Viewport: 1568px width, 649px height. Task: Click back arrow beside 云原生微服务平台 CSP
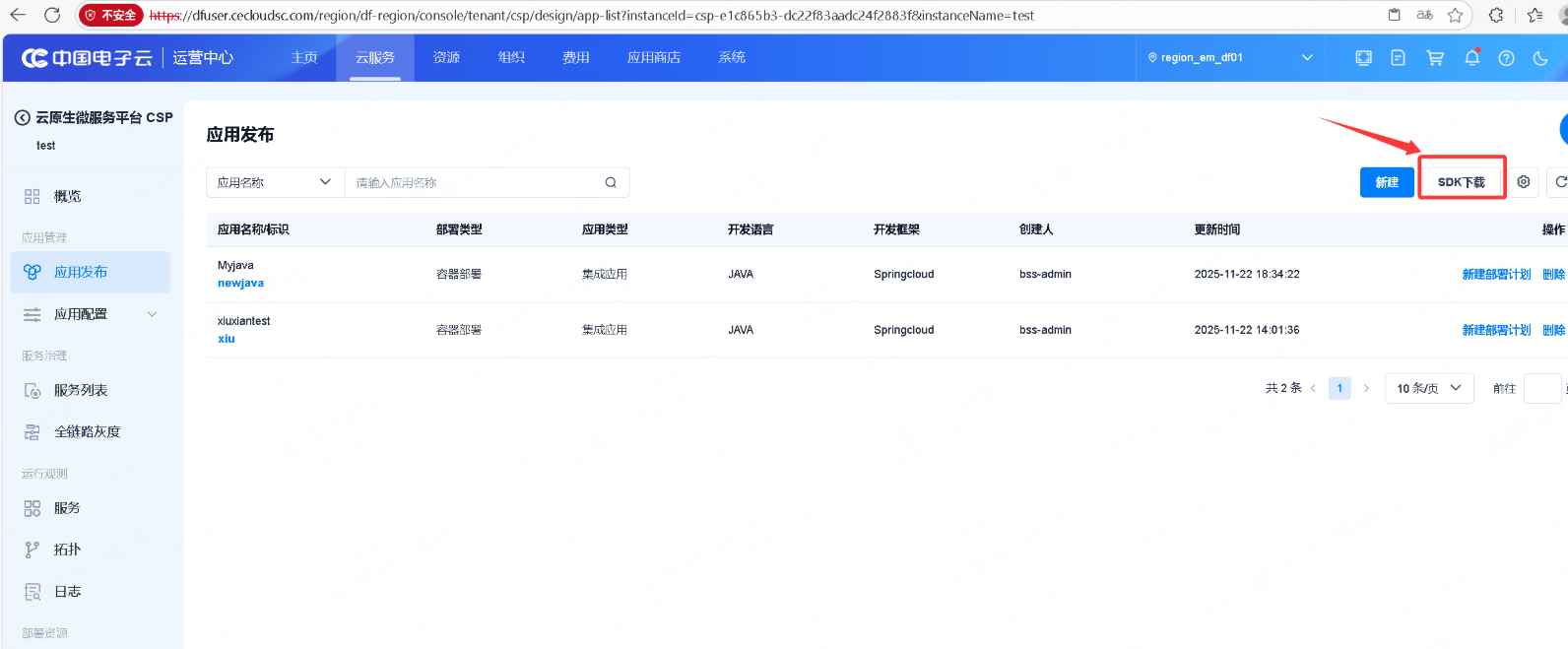click(22, 117)
